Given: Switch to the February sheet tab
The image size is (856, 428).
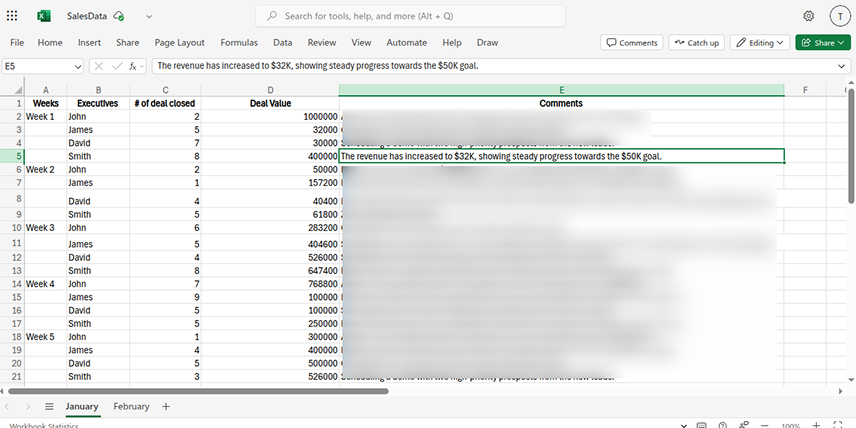Looking at the screenshot, I should (131, 407).
